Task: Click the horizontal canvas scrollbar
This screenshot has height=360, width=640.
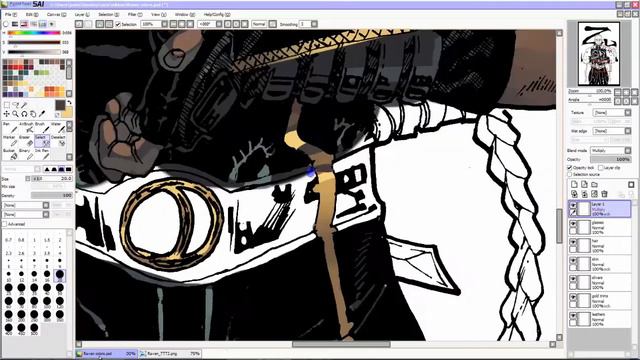Action: (341, 344)
